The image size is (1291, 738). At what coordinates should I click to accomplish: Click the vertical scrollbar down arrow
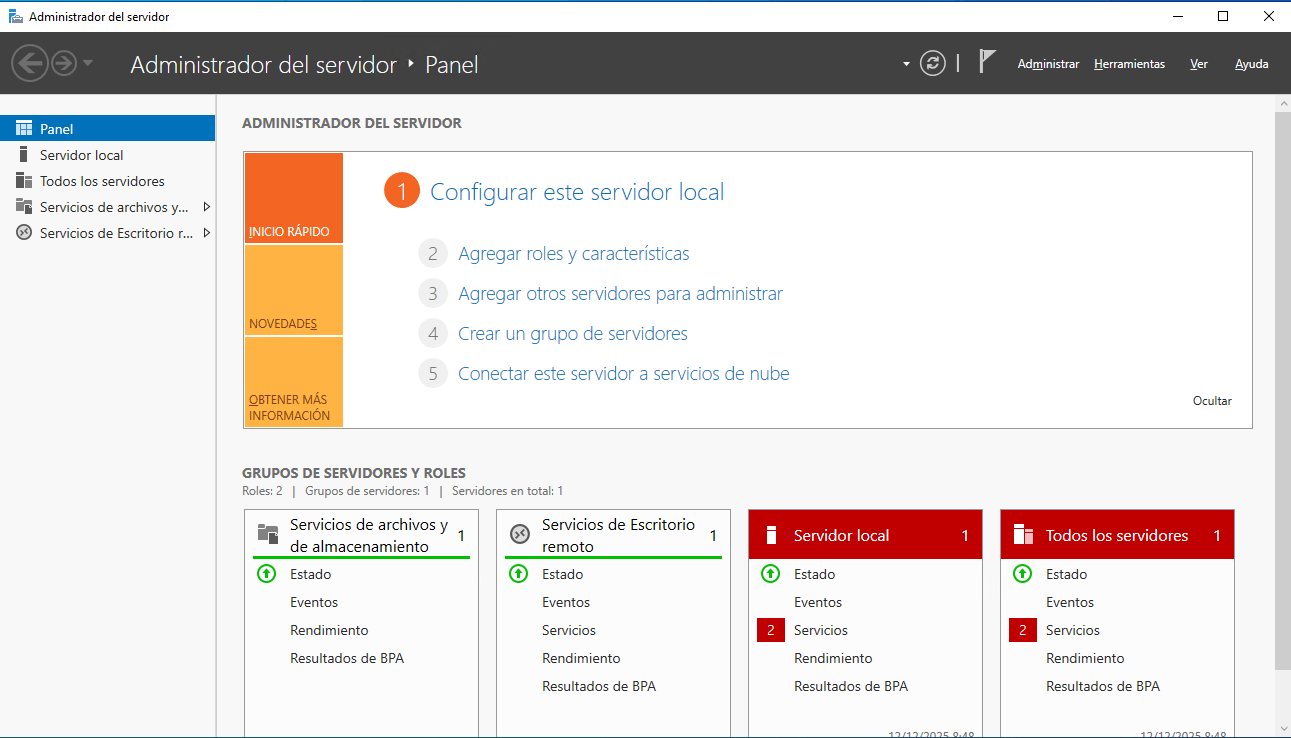(1282, 728)
